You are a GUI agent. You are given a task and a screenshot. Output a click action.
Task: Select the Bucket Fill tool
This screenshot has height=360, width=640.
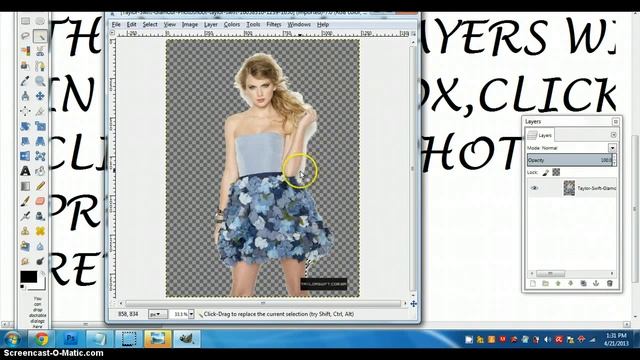click(40, 171)
